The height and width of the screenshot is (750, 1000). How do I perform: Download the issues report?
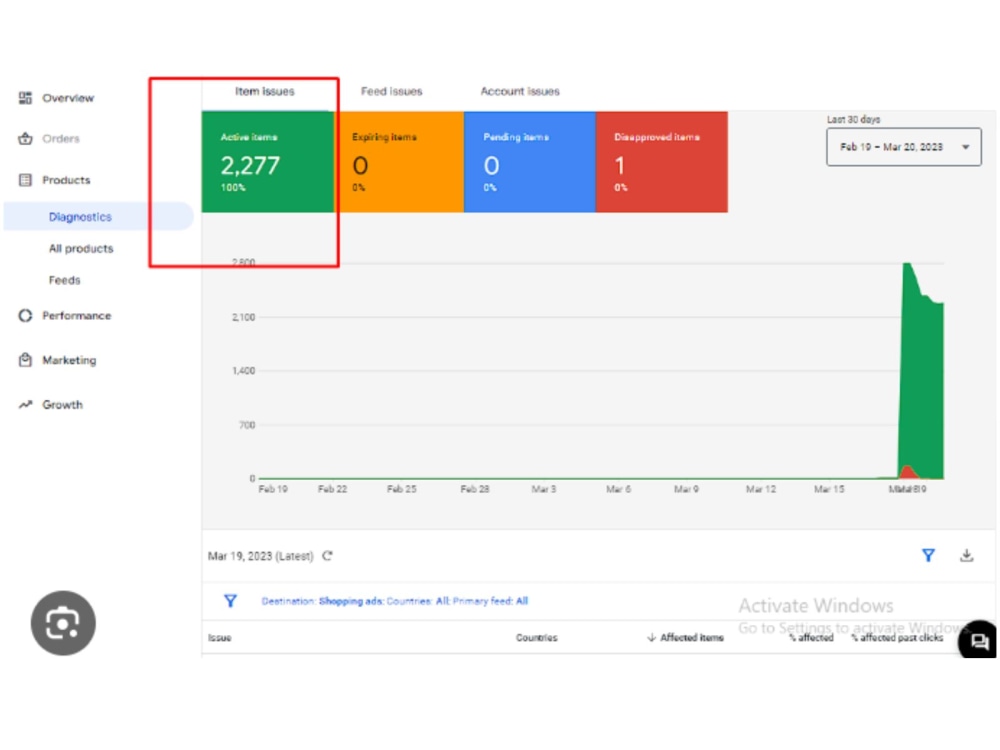966,555
